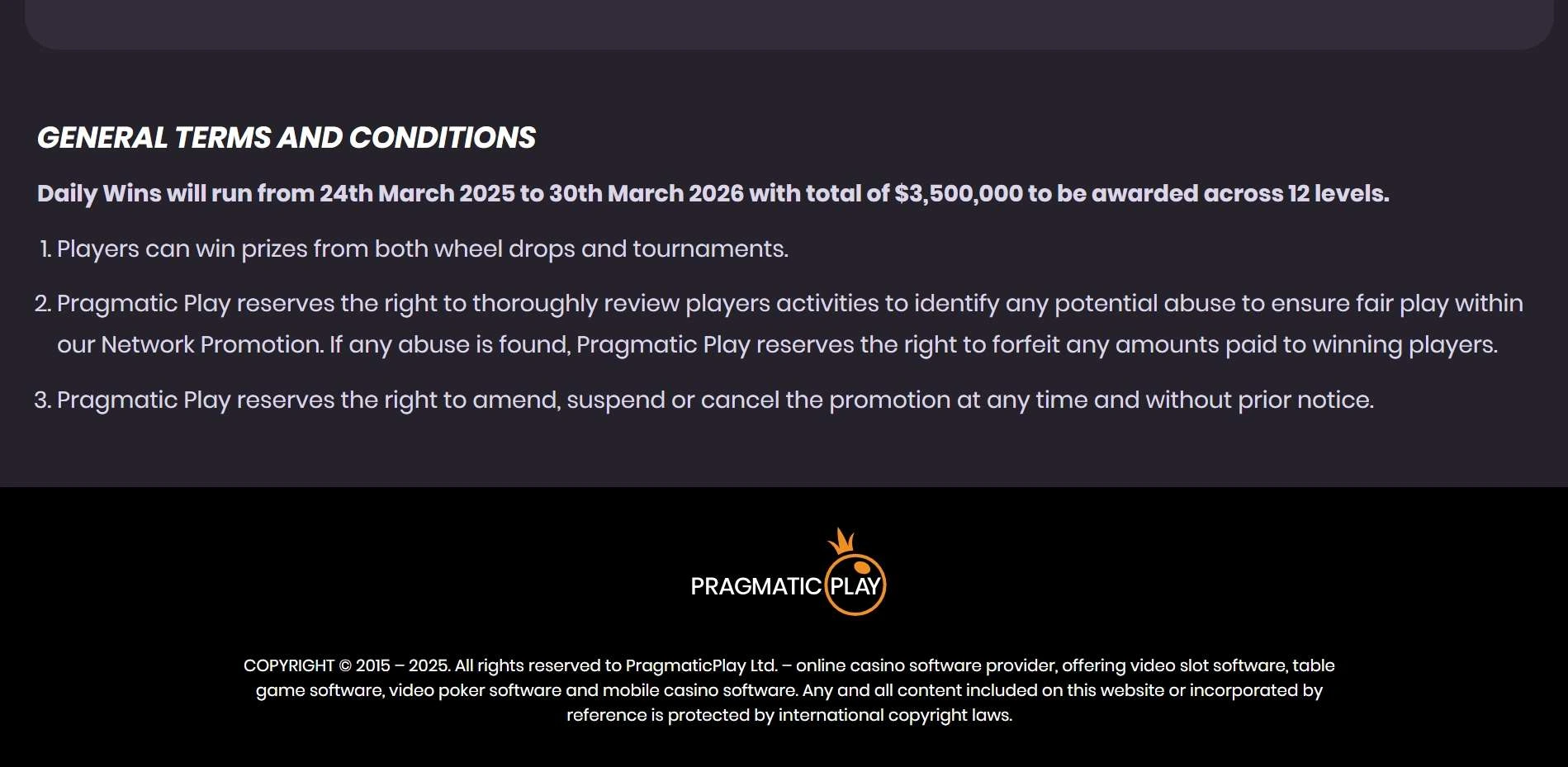
Task: Click the list number 1 marker
Action: click(45, 249)
